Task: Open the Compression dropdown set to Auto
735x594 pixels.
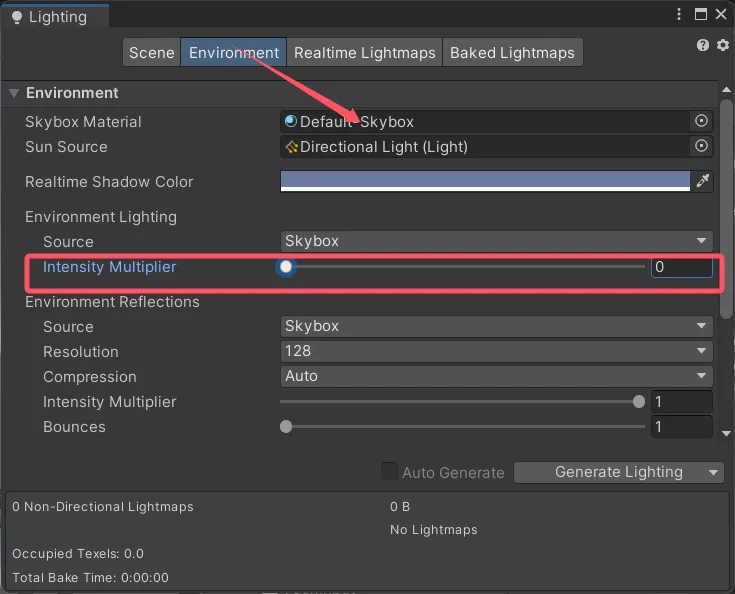Action: pos(497,376)
